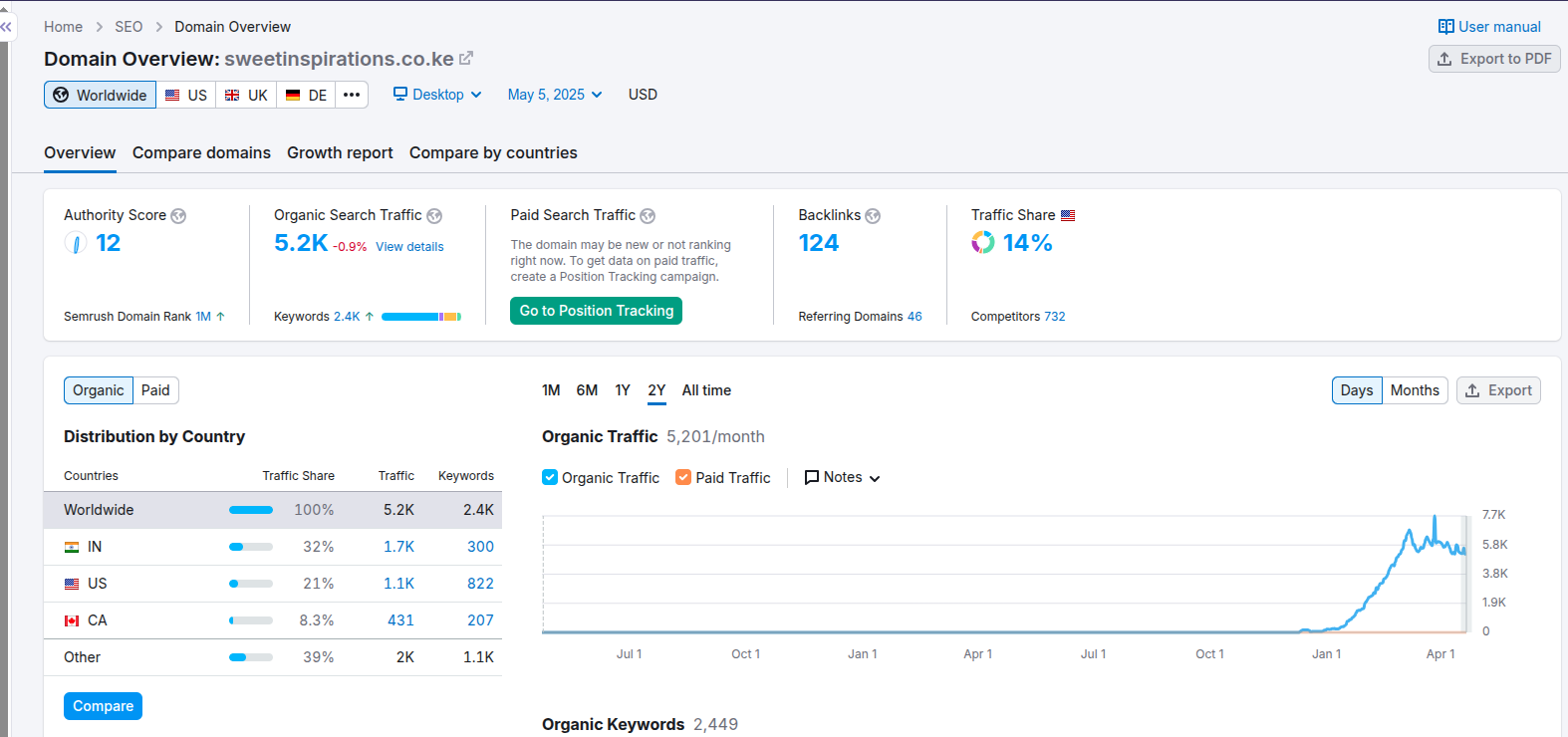1568x737 pixels.
Task: Open View details link
Action: [409, 247]
